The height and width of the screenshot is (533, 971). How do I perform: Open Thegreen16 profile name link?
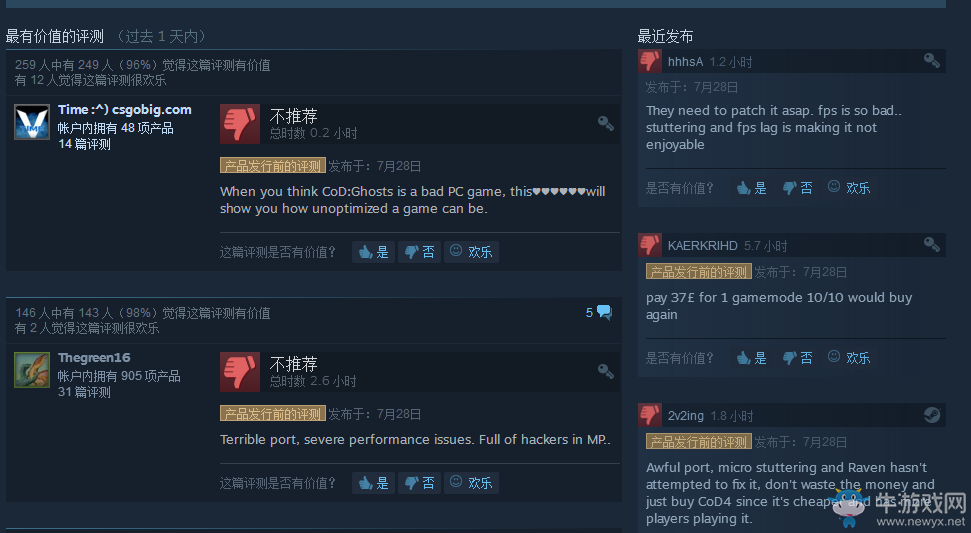tap(94, 357)
